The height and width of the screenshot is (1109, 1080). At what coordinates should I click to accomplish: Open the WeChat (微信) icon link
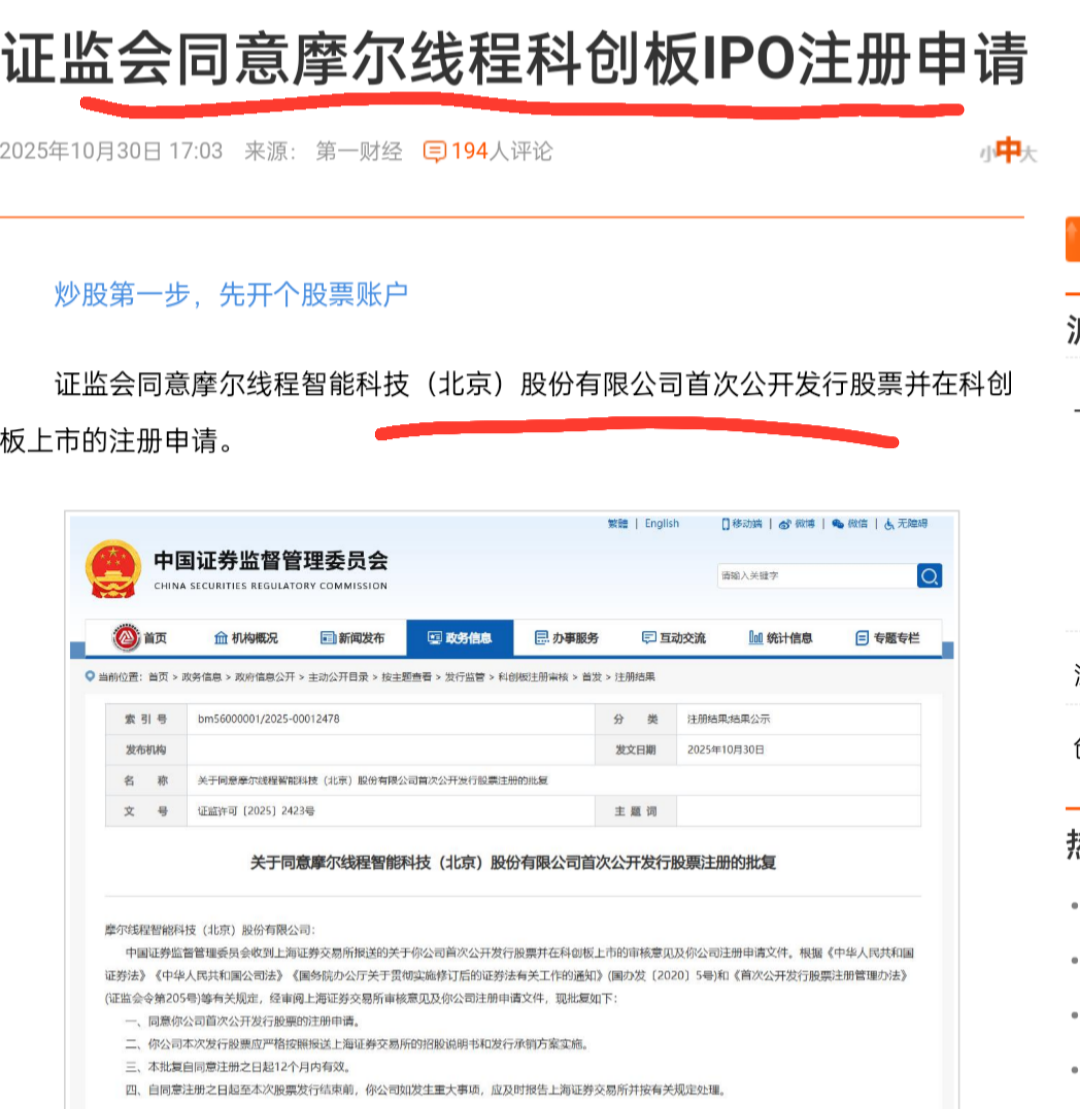849,523
